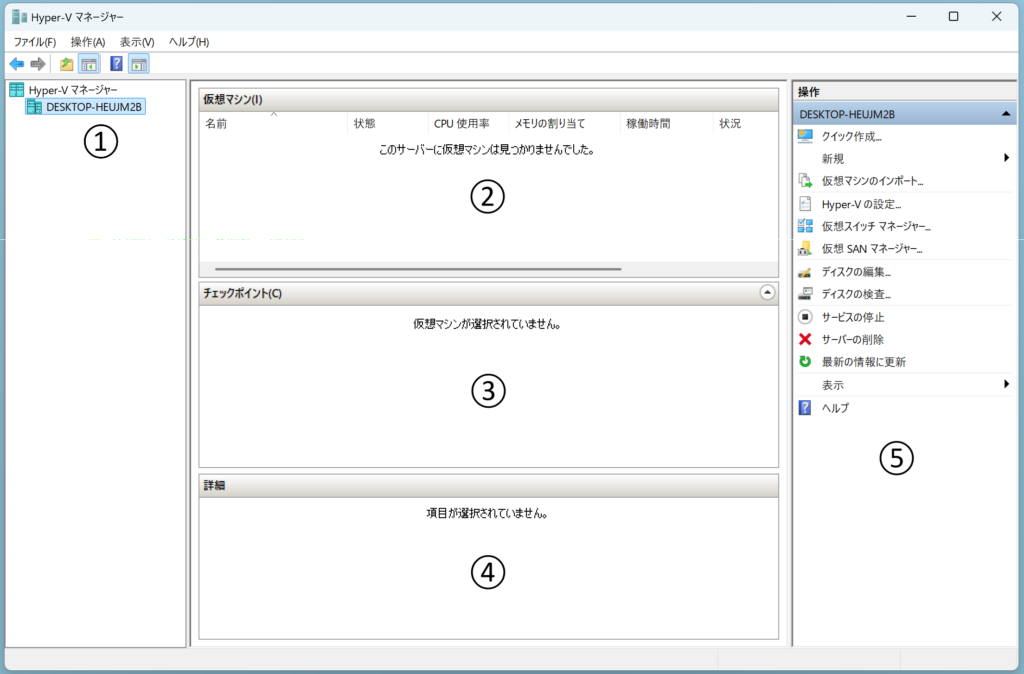Open the 操作(A) menu

pos(88,42)
